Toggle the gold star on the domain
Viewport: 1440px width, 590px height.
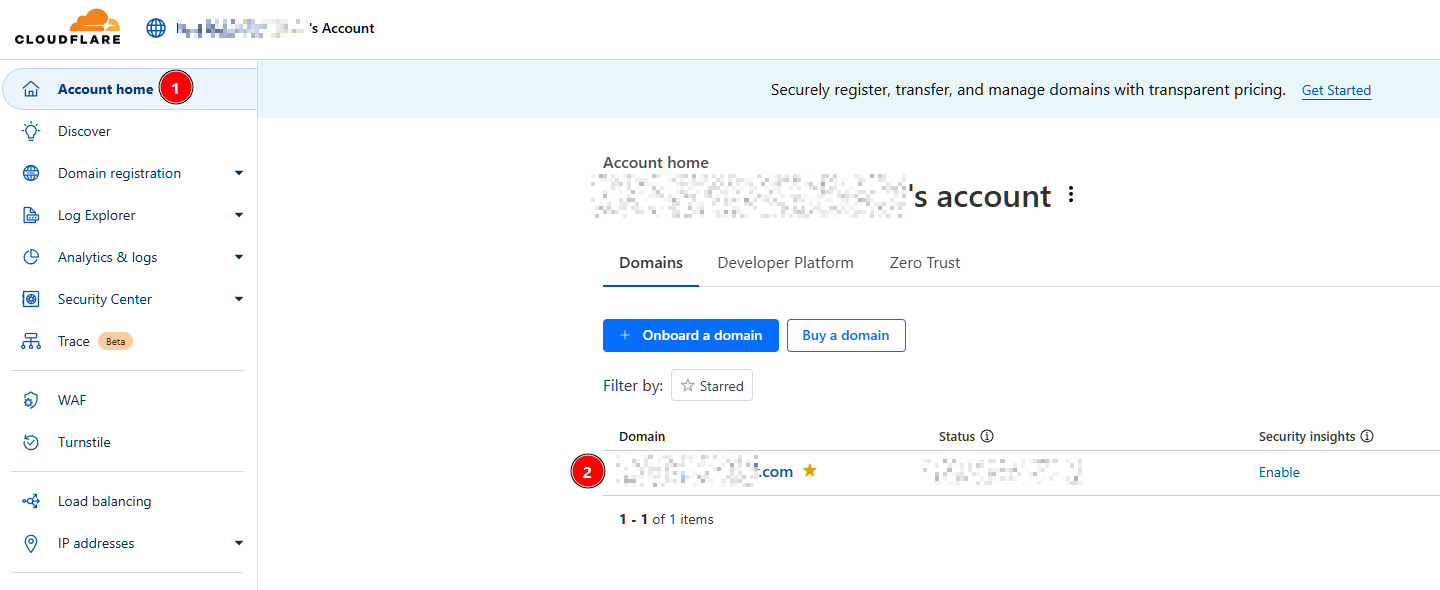point(810,471)
